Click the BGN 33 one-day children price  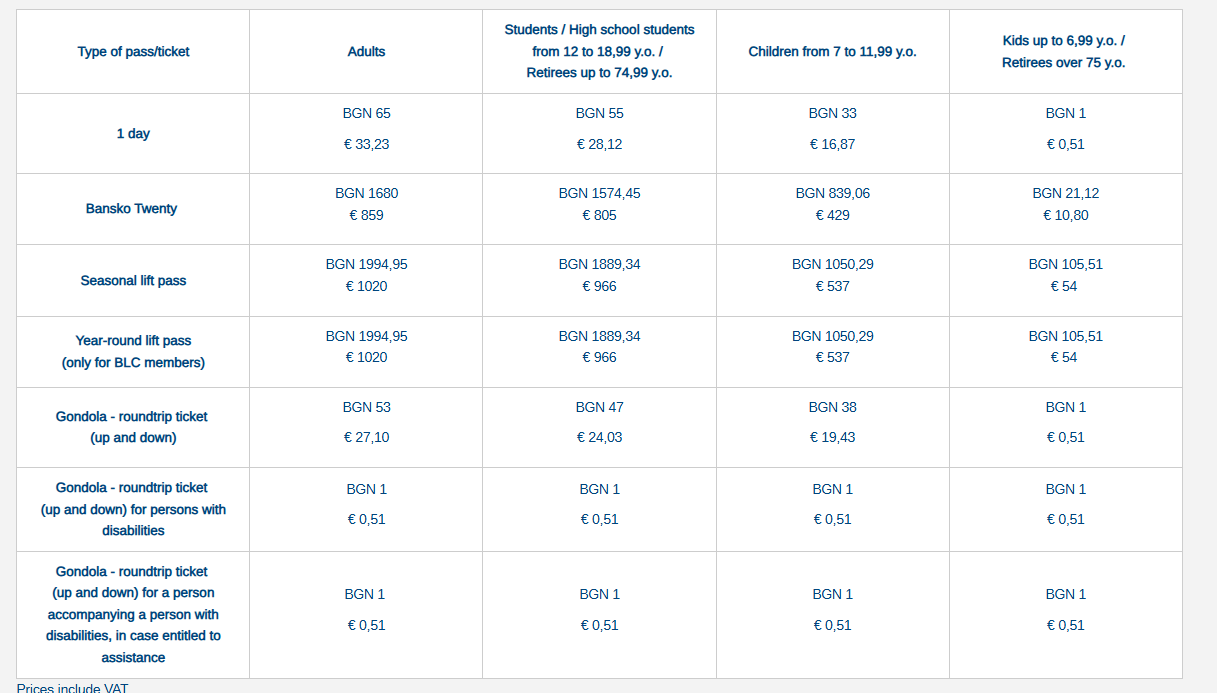pos(832,114)
